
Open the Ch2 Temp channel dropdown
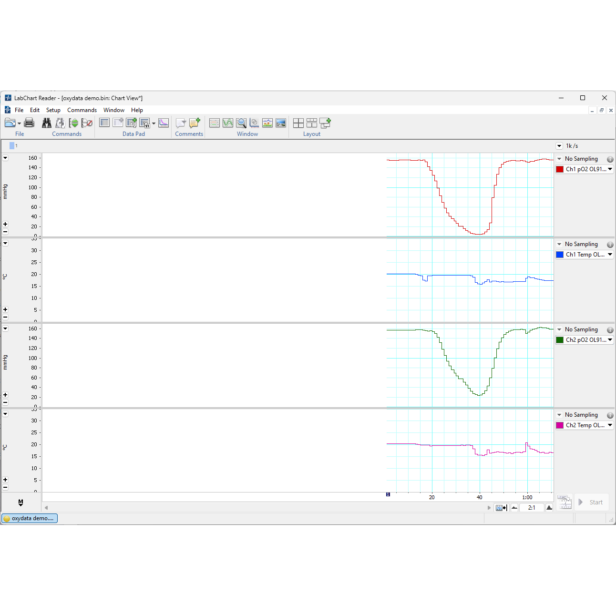point(610,425)
